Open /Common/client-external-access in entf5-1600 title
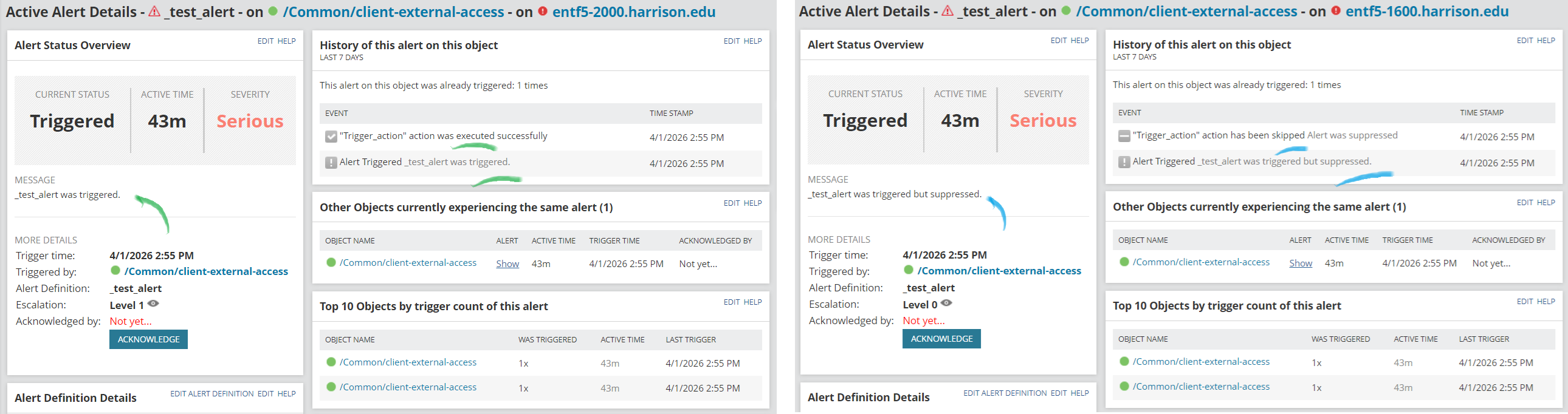Image resolution: width=1568 pixels, height=414 pixels. click(x=1186, y=11)
